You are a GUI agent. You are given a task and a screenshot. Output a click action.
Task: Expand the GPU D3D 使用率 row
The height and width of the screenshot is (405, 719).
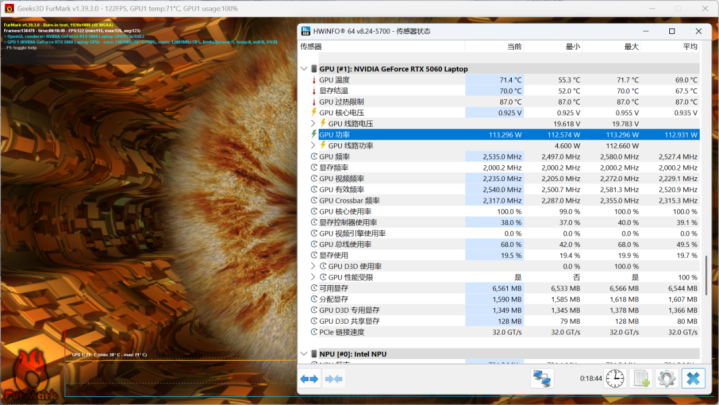[x=313, y=266]
